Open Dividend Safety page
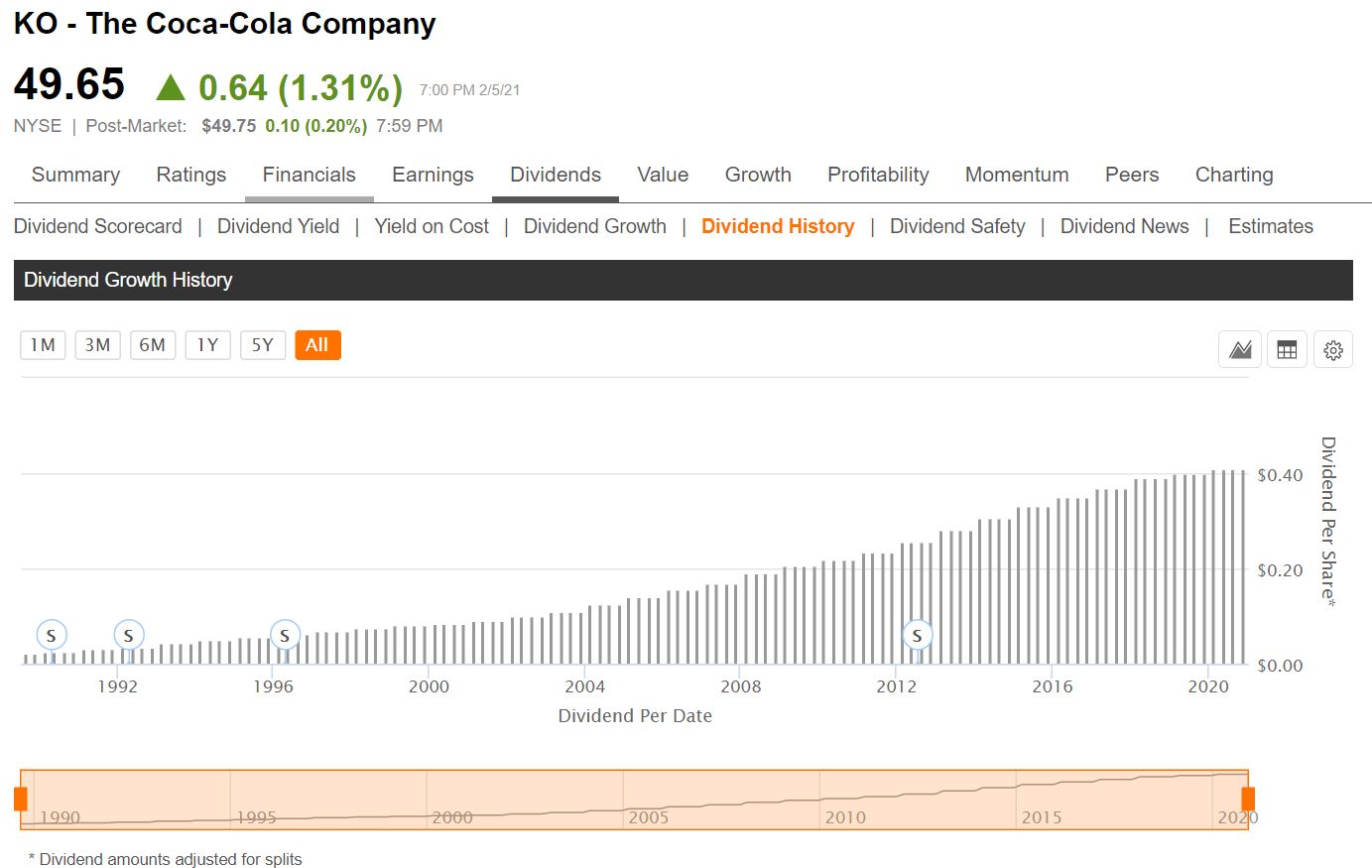The image size is (1372, 868). tap(957, 226)
